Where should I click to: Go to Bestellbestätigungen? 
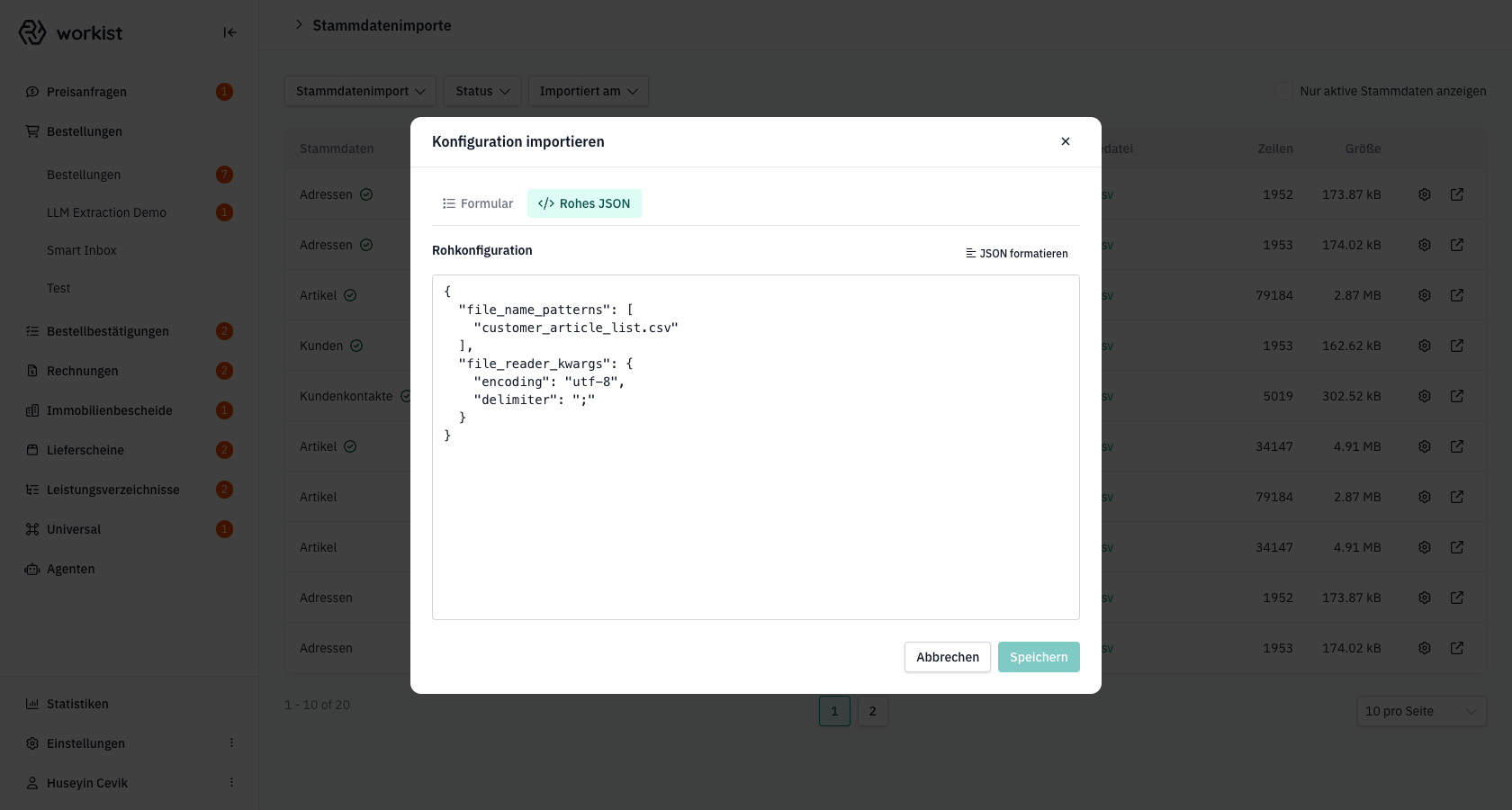click(108, 331)
